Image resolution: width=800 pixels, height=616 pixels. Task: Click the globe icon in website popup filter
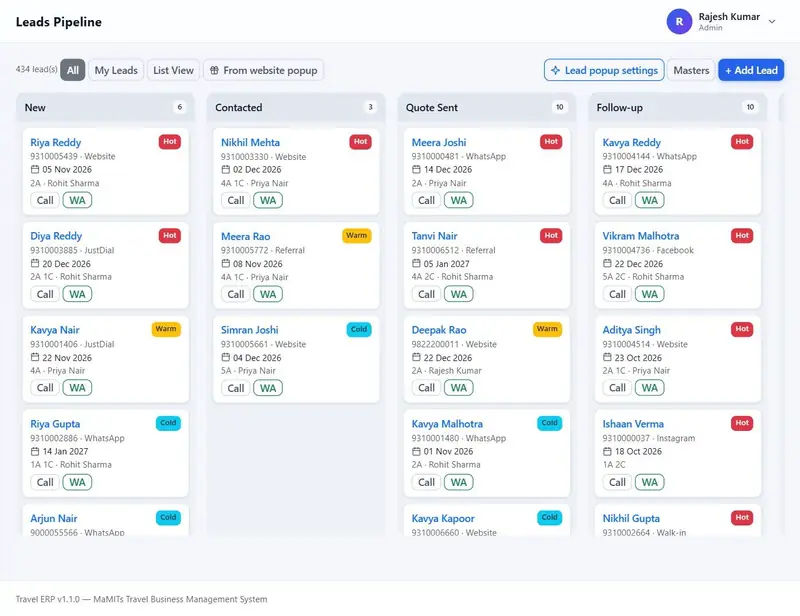click(214, 70)
